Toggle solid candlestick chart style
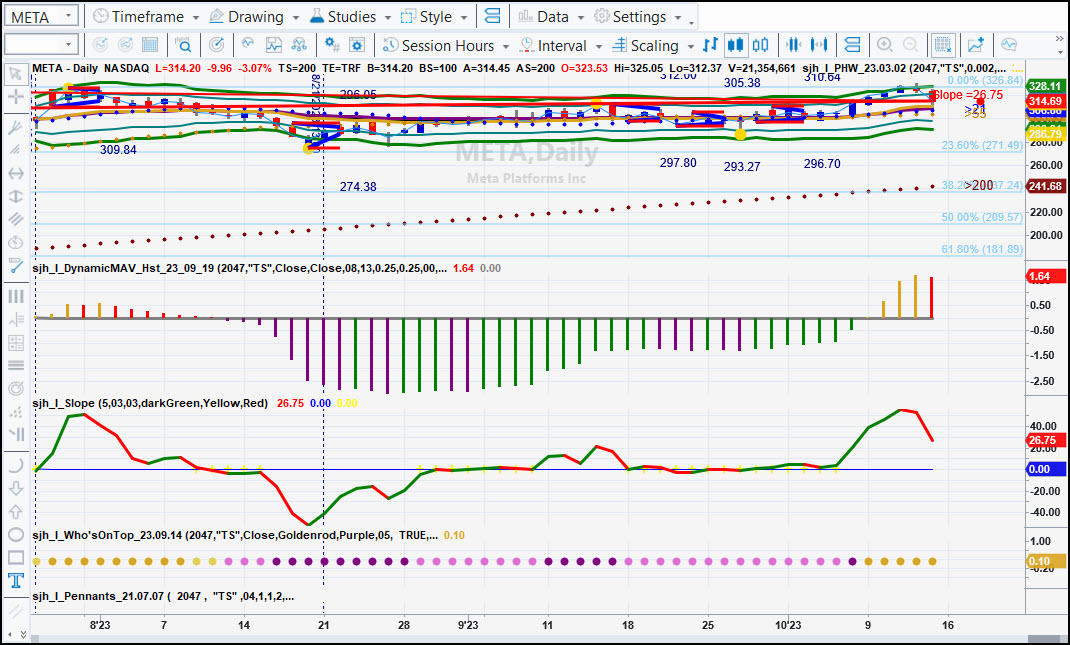The image size is (1070, 645). (736, 45)
